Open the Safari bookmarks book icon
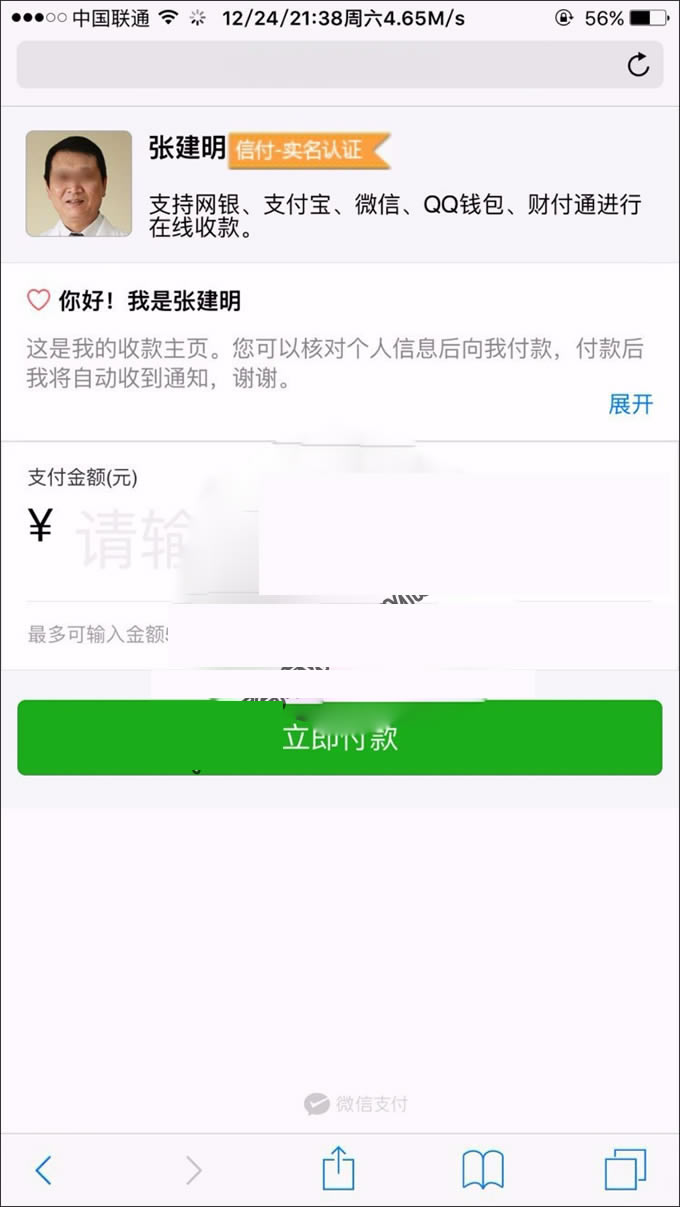This screenshot has width=680, height=1207. 483,1169
